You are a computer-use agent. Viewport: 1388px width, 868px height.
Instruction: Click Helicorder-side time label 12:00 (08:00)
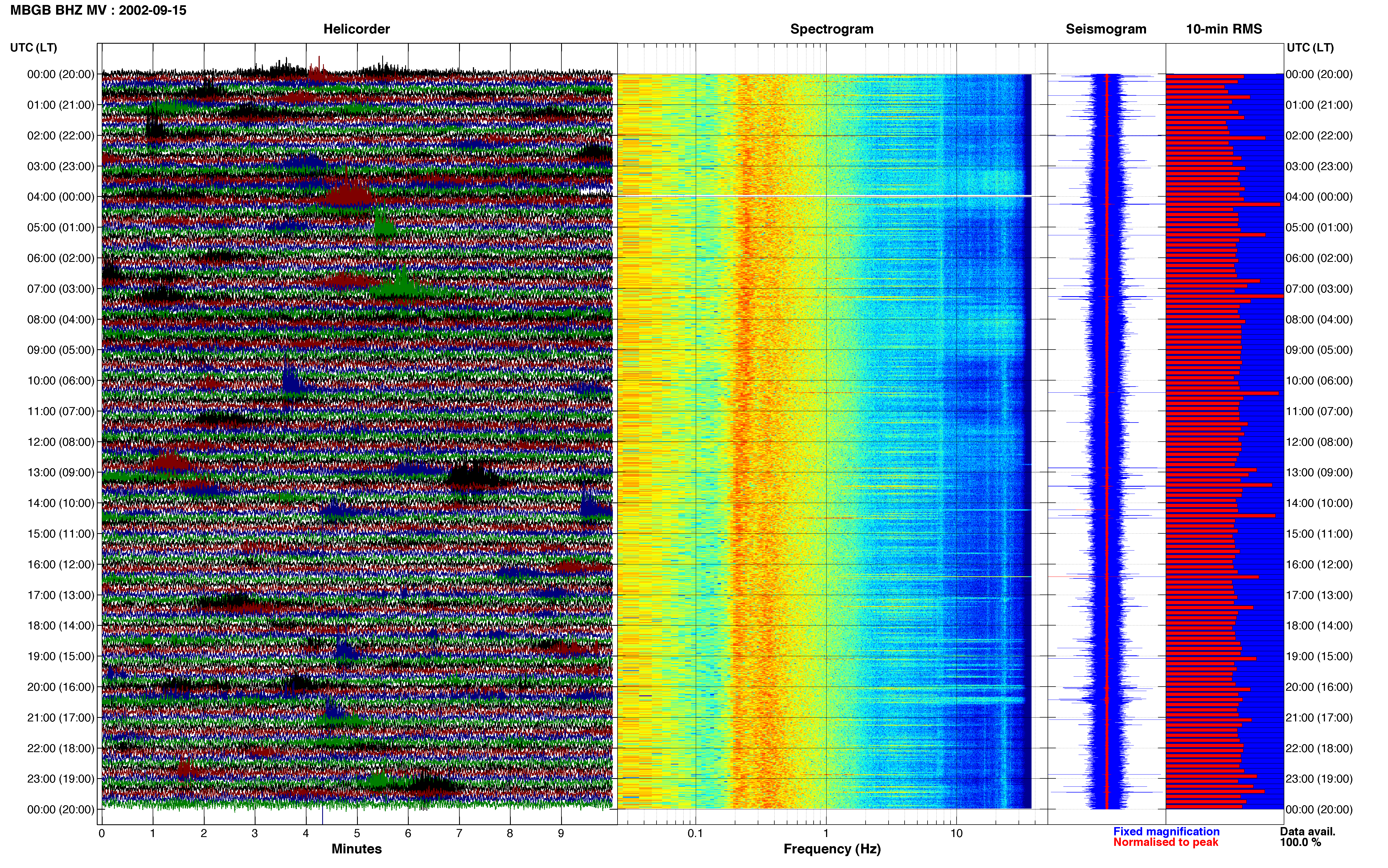coord(61,442)
